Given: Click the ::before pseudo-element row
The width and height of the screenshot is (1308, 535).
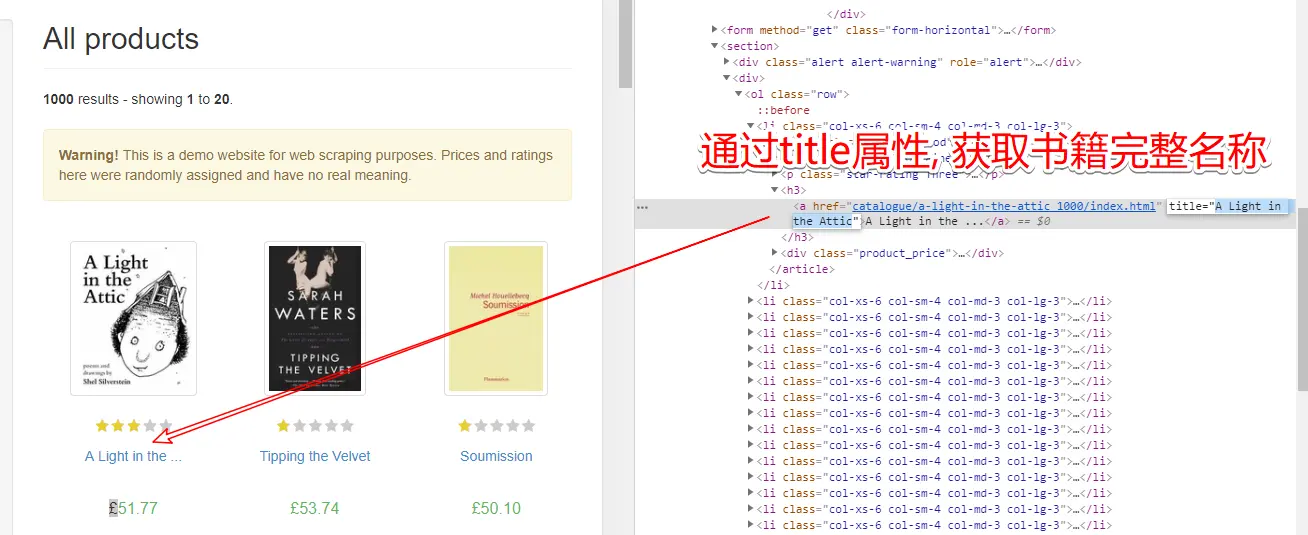Looking at the screenshot, I should (783, 110).
